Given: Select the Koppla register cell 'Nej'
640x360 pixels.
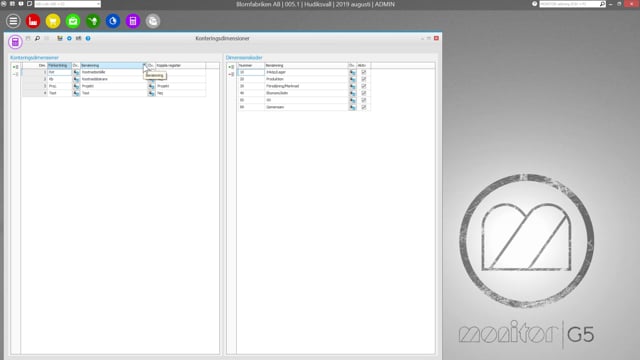Looking at the screenshot, I should tap(180, 93).
